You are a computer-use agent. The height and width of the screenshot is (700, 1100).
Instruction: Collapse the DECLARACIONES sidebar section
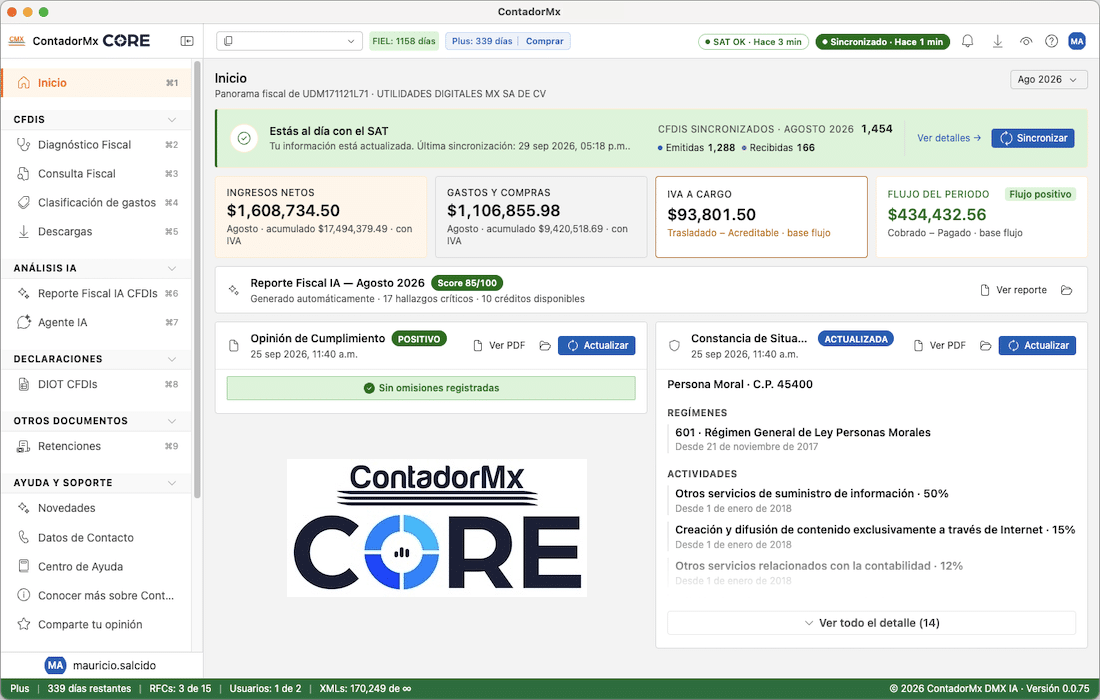coord(172,359)
